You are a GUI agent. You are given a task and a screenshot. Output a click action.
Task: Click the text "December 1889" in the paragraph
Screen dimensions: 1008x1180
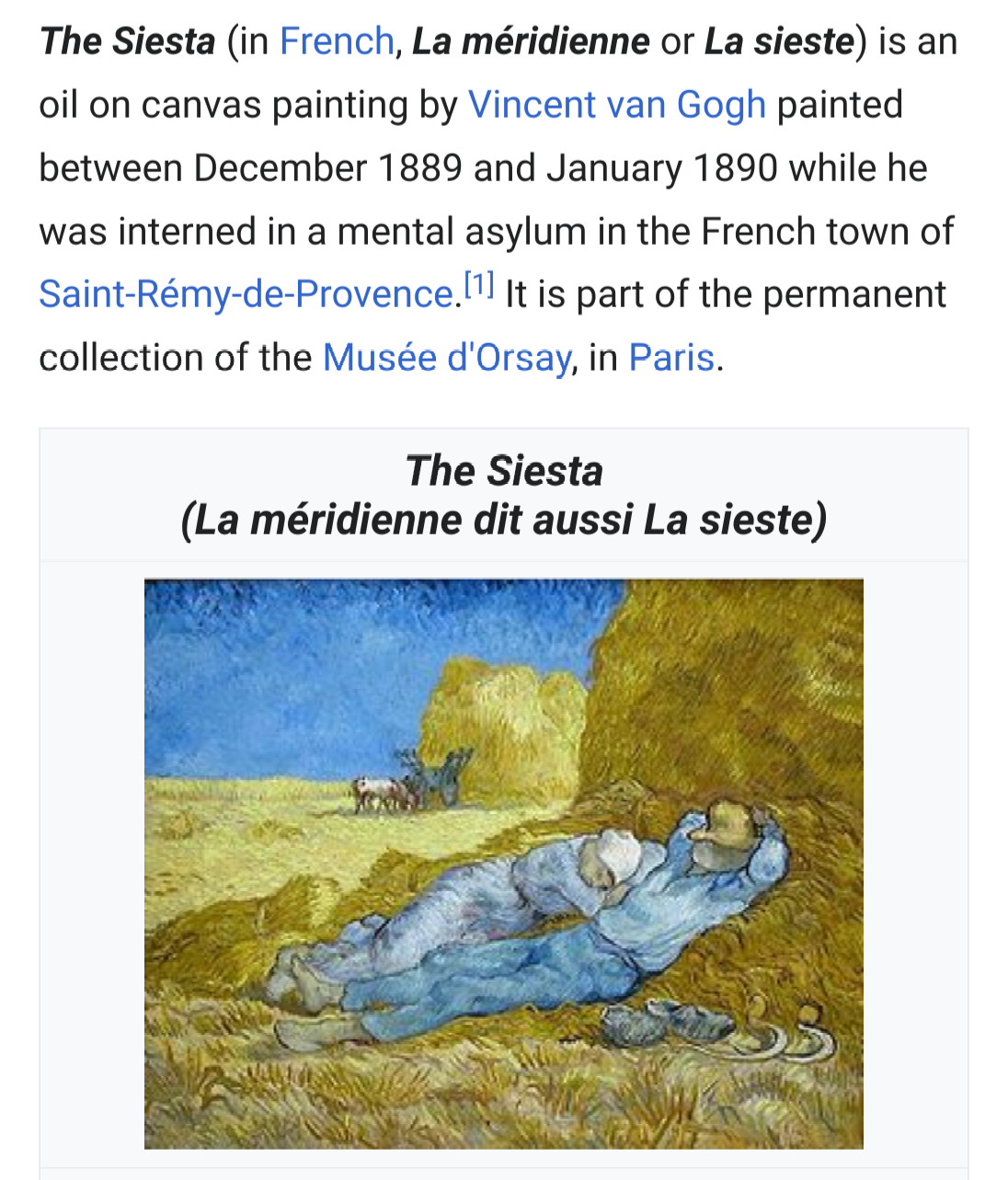coord(327,169)
